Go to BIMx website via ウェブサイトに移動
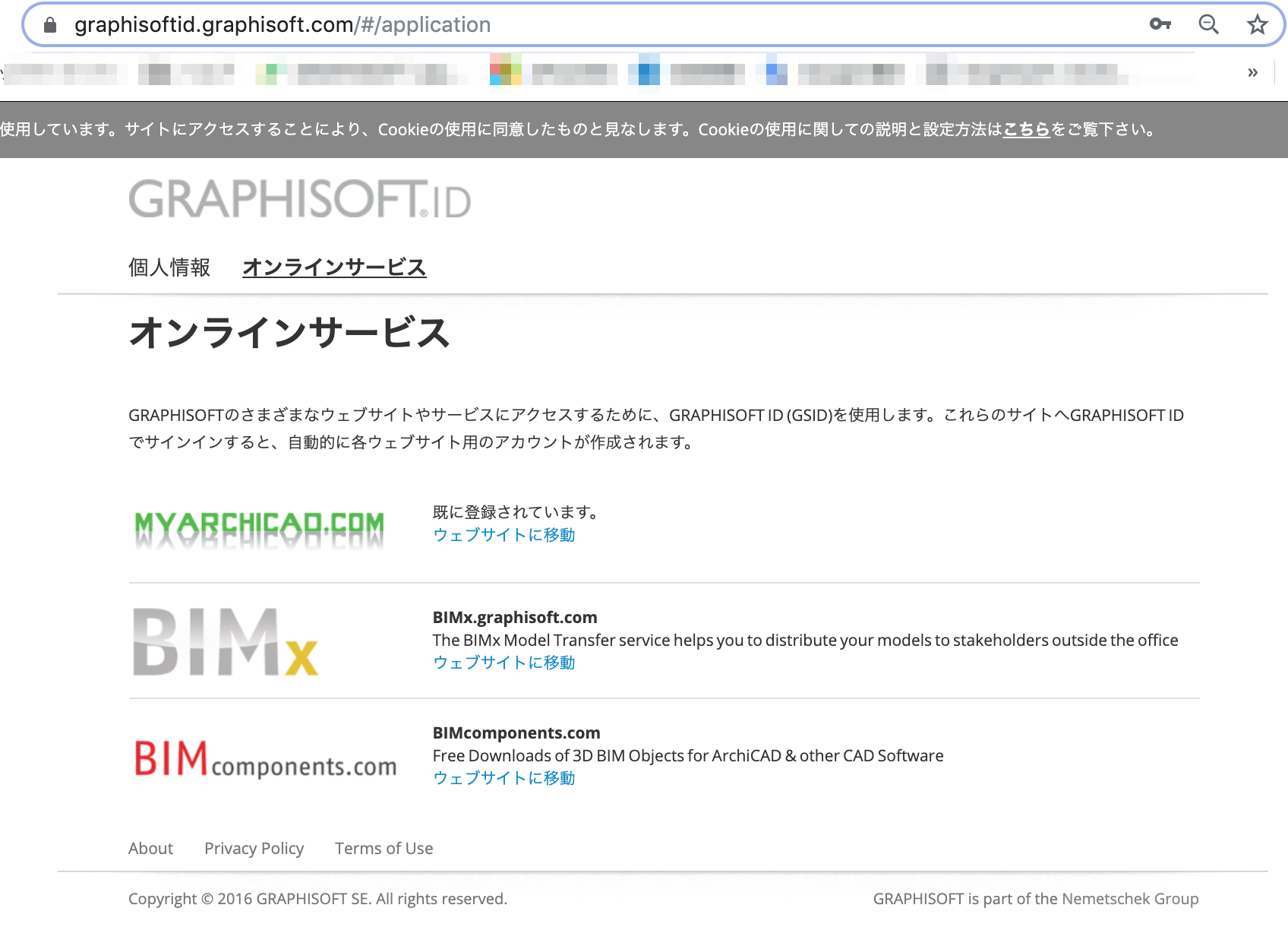The image size is (1288, 927). pyautogui.click(x=504, y=663)
